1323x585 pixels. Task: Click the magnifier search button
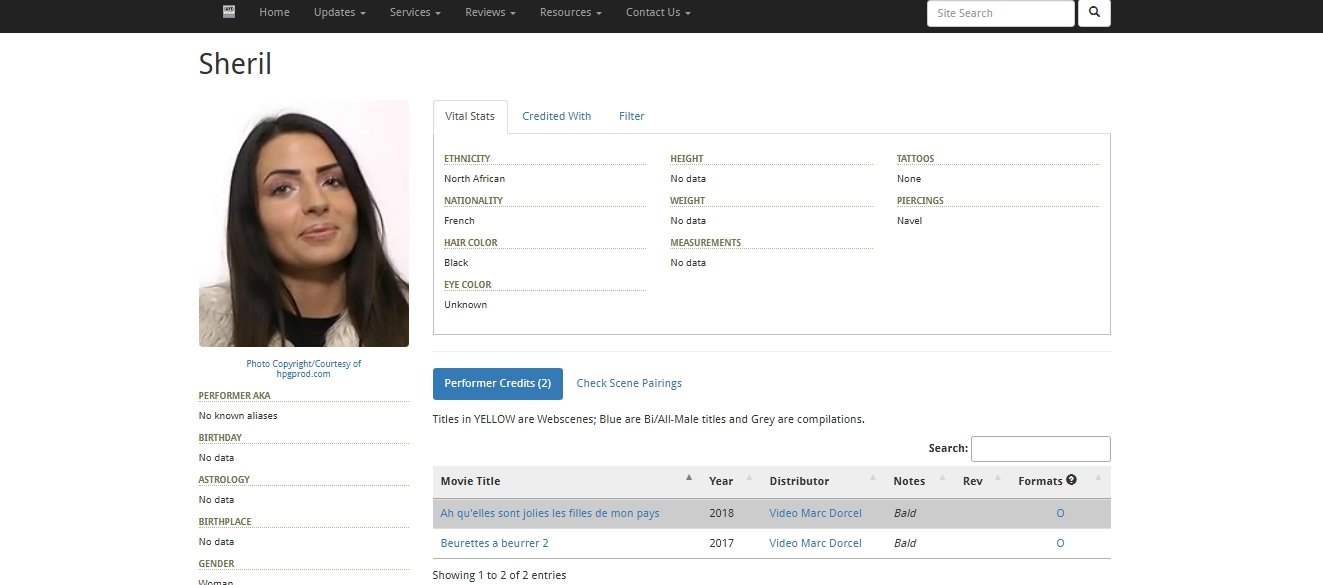click(1094, 13)
